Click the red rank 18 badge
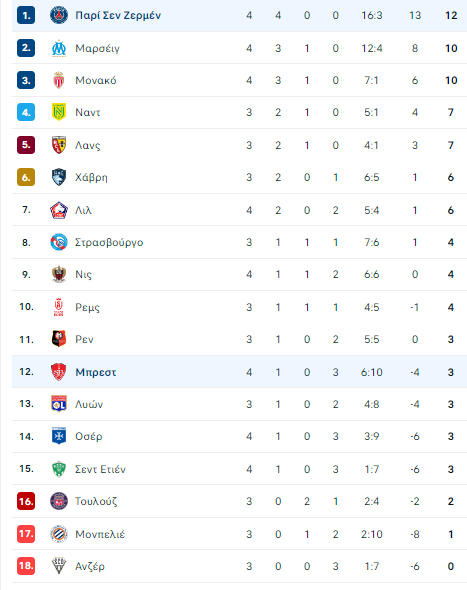This screenshot has height=590, width=467. [26, 566]
